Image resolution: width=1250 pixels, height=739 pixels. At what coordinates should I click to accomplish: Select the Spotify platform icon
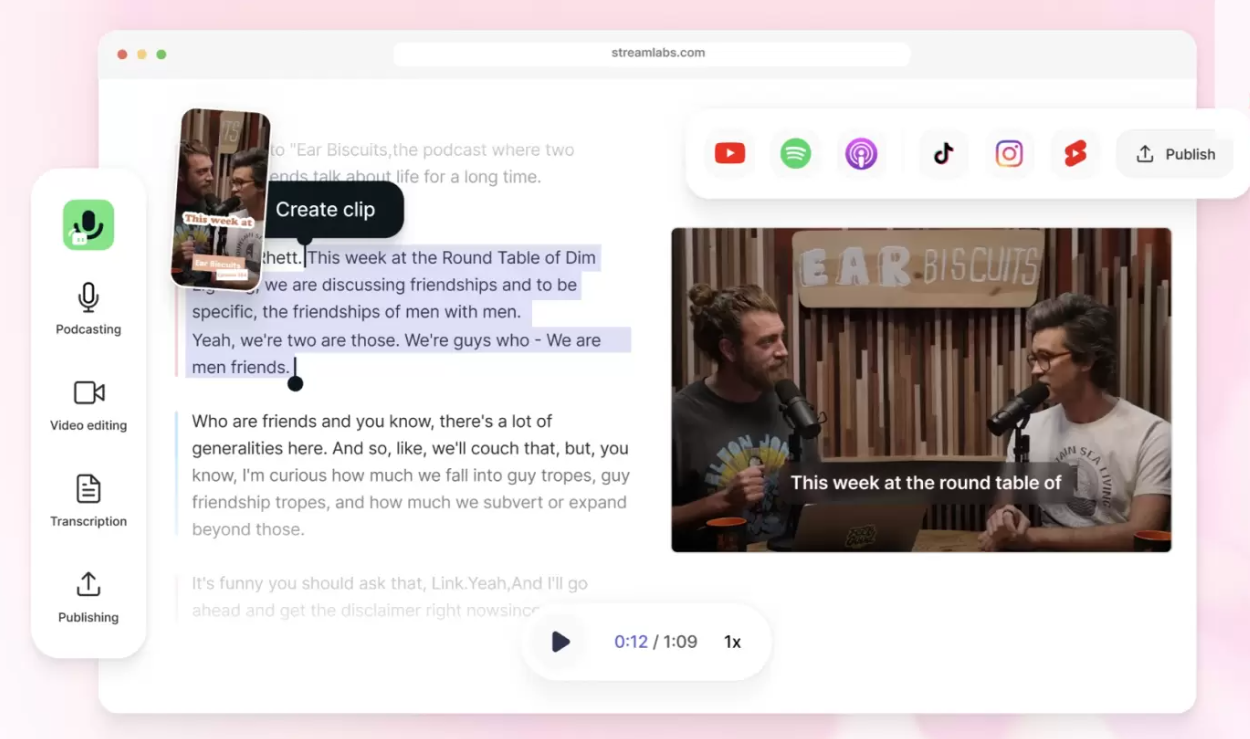point(796,154)
